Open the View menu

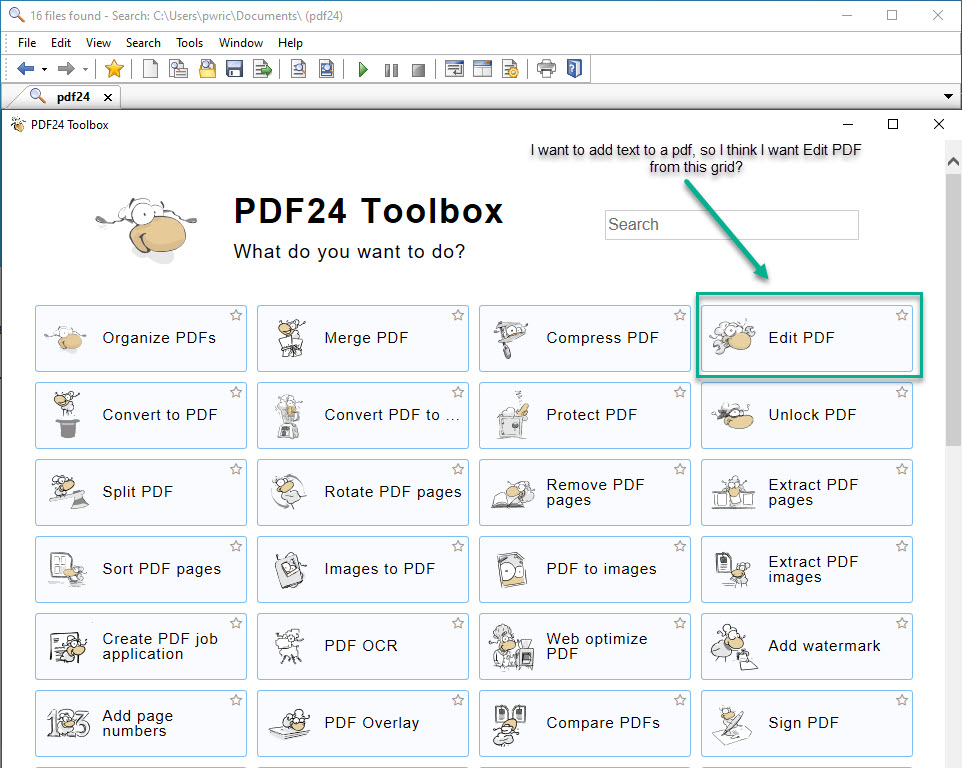coord(98,43)
